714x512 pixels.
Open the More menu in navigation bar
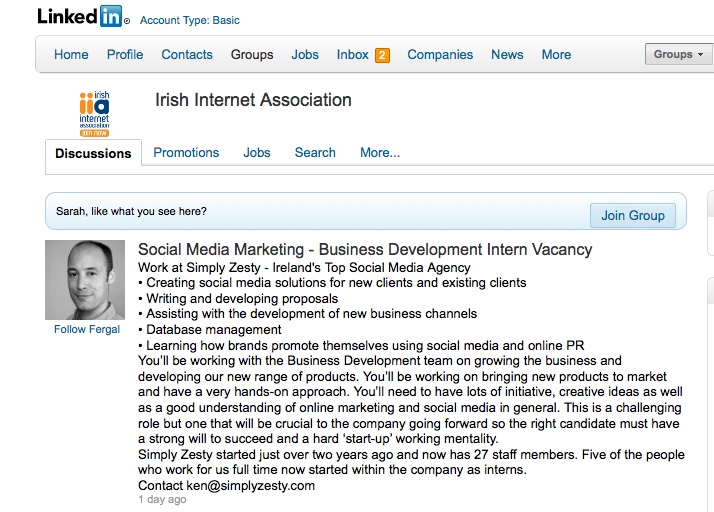tap(556, 55)
